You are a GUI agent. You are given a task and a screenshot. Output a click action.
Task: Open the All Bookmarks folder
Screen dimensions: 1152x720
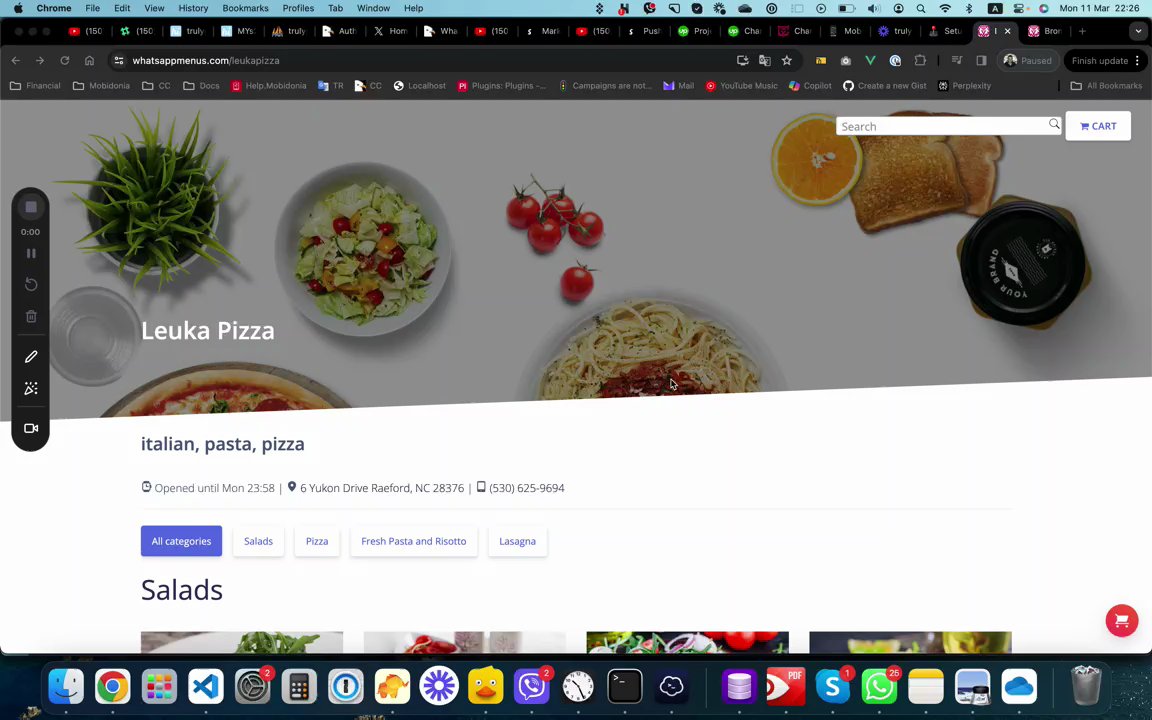point(1106,85)
